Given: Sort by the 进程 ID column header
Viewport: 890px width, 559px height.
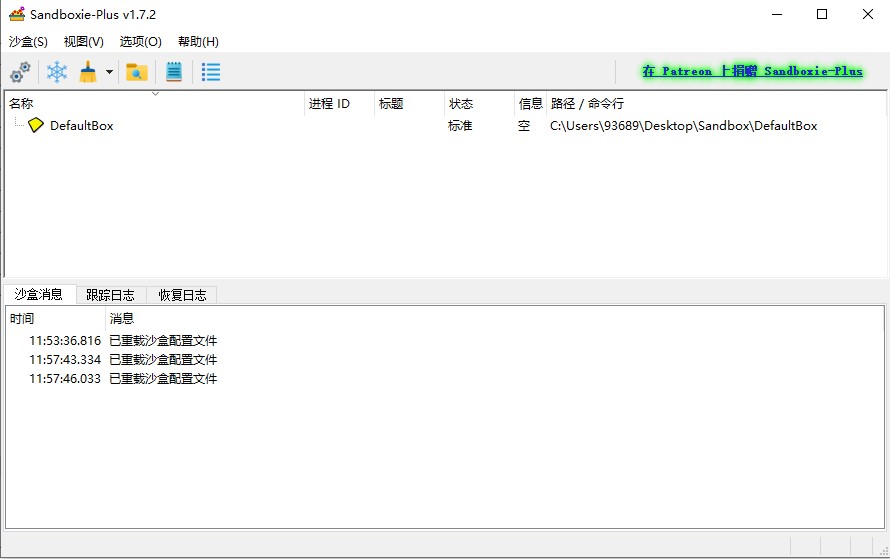Looking at the screenshot, I should pos(339,104).
